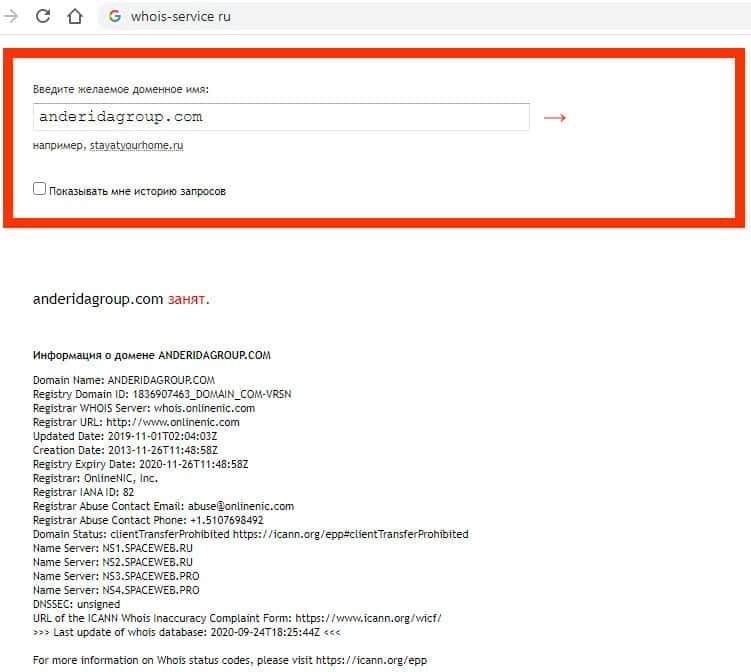Select the 'Domain Name: ANDERIDAGROUP.COM' line

tap(124, 380)
